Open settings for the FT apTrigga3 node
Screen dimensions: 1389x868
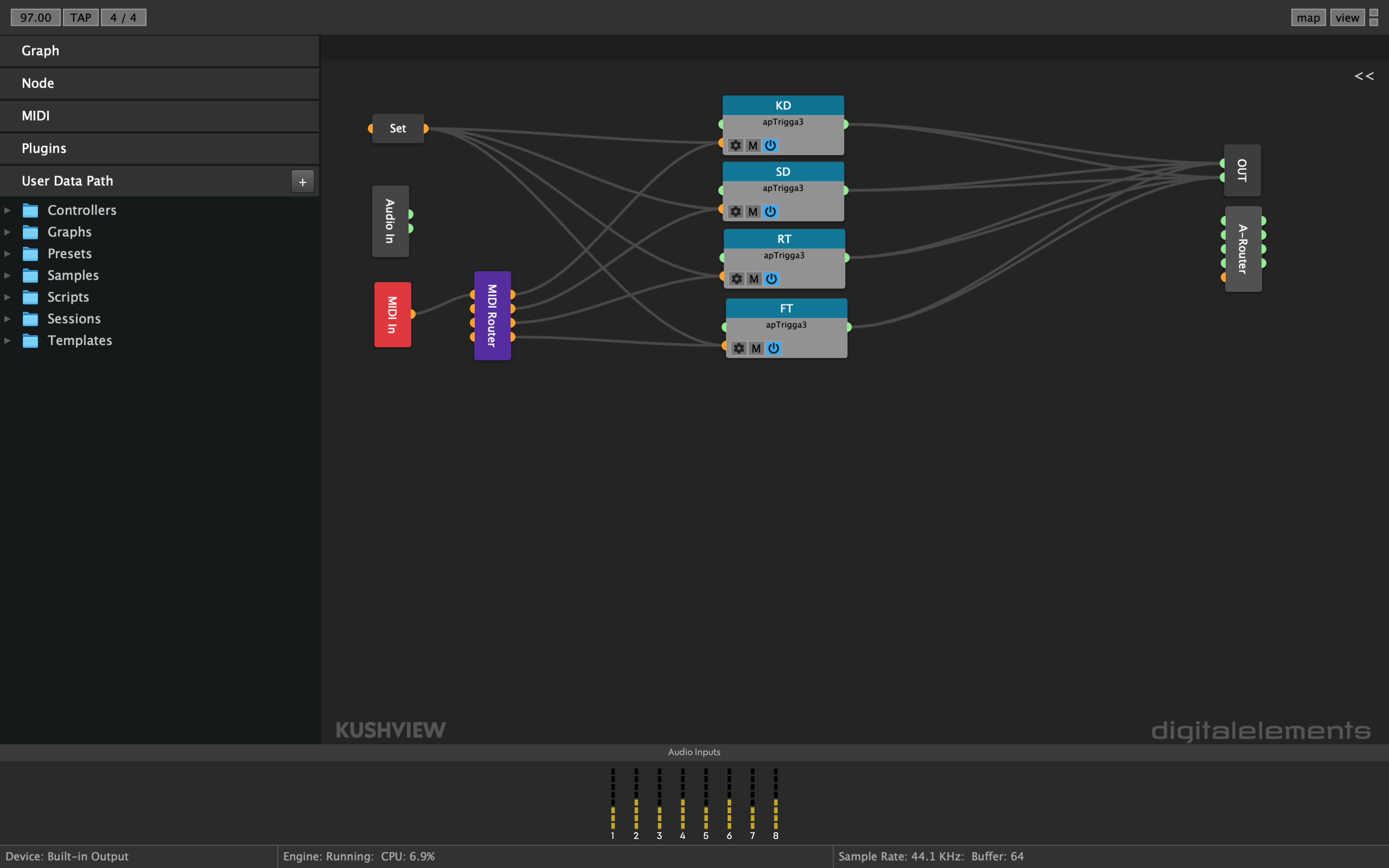(739, 349)
